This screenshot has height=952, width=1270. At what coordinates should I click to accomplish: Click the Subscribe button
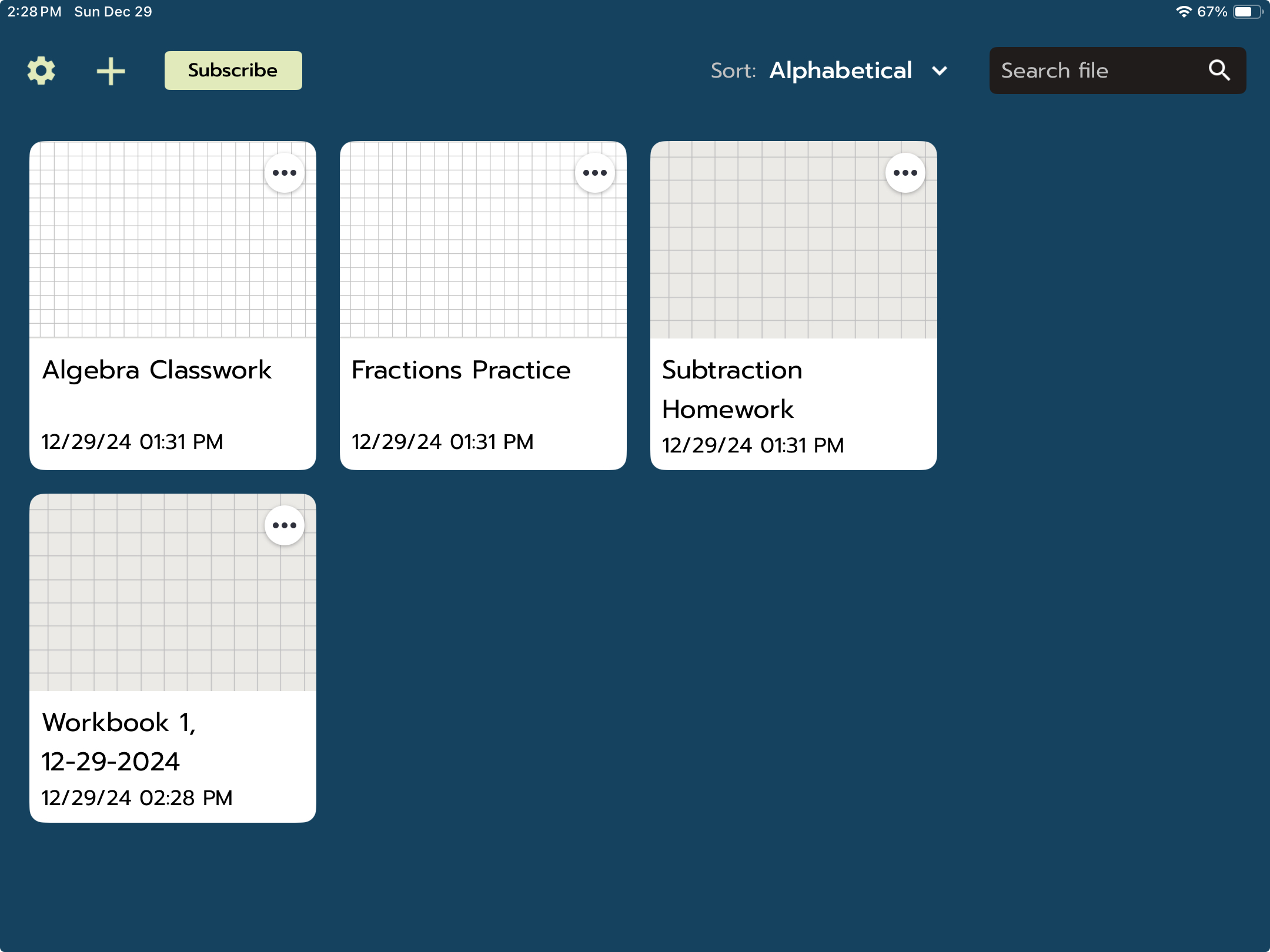coord(233,71)
